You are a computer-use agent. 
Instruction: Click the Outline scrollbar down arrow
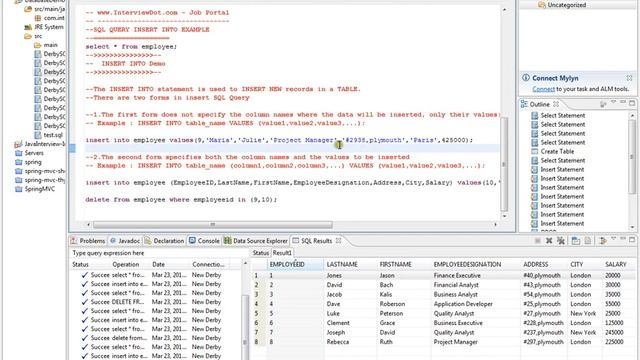point(632,227)
